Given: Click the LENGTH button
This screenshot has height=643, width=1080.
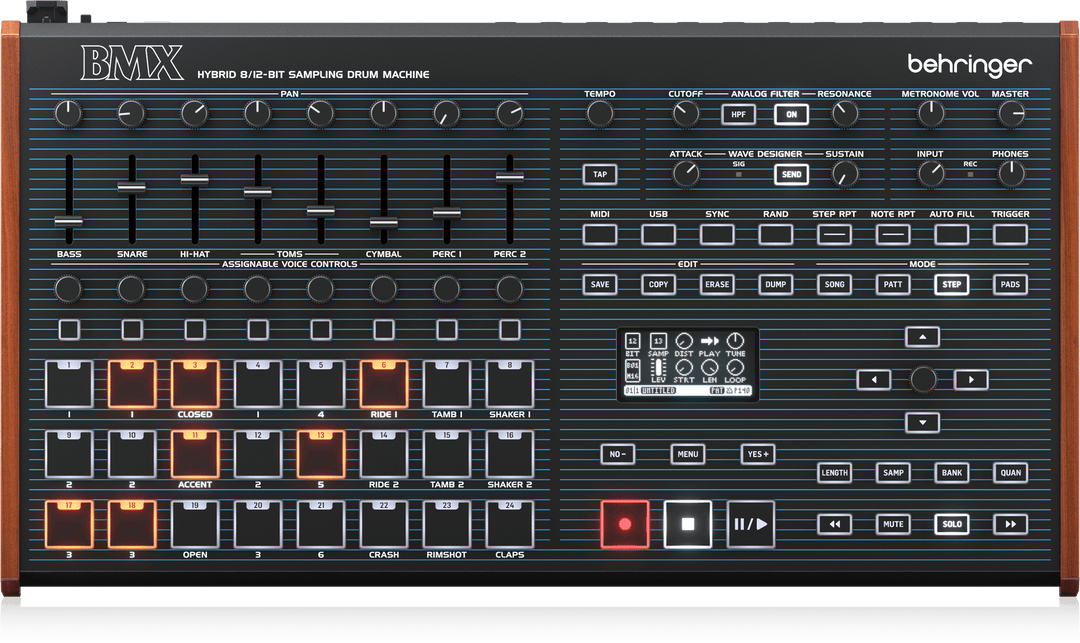Looking at the screenshot, I should pyautogui.click(x=834, y=473).
